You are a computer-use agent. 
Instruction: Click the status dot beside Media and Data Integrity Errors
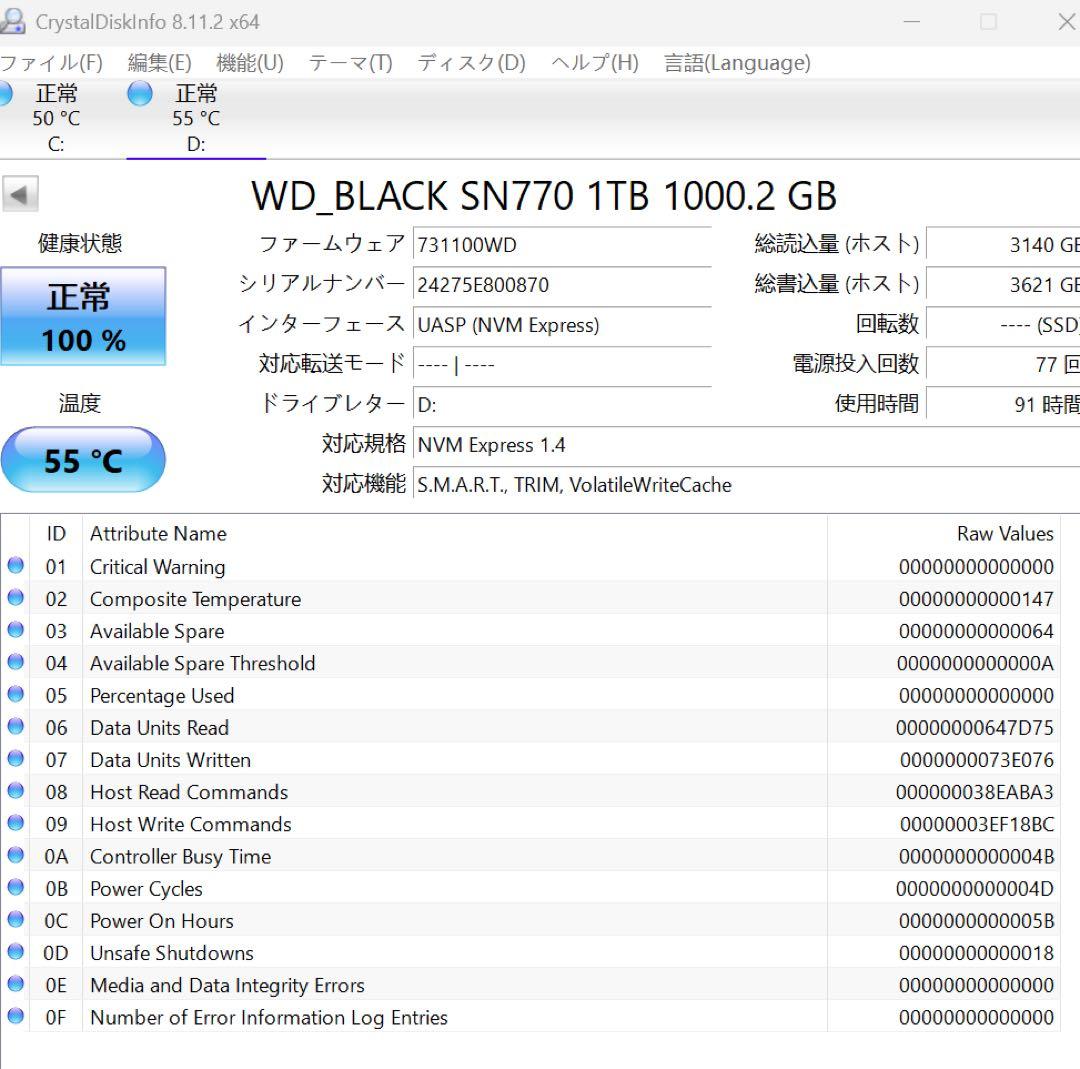pos(14,985)
